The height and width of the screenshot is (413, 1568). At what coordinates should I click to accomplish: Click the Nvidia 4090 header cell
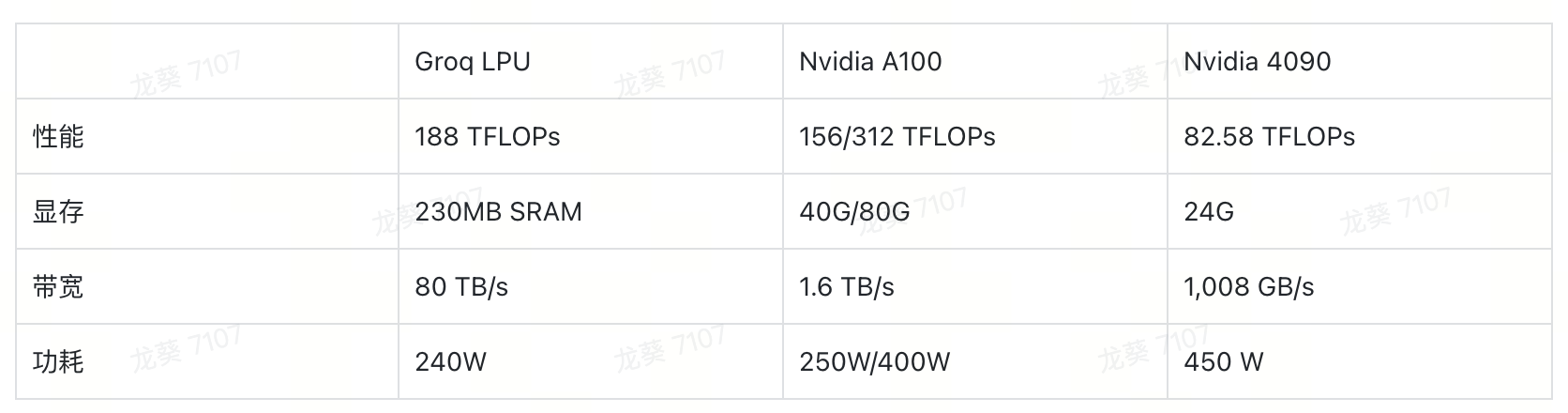point(1360,61)
